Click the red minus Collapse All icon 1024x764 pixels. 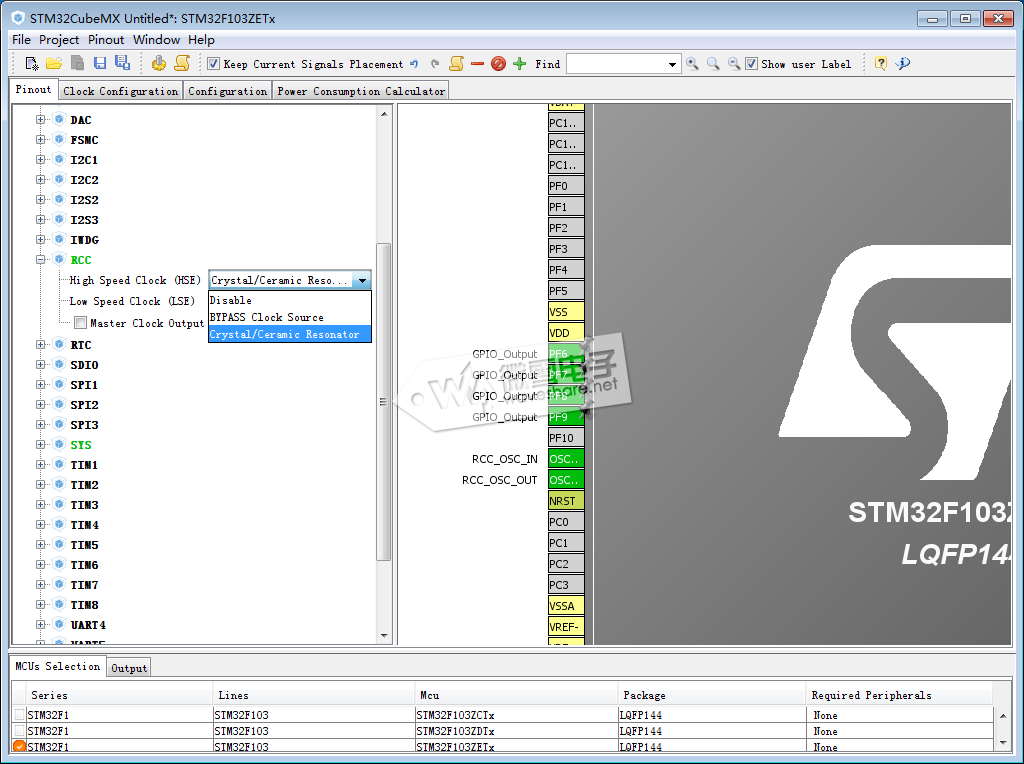pyautogui.click(x=477, y=63)
